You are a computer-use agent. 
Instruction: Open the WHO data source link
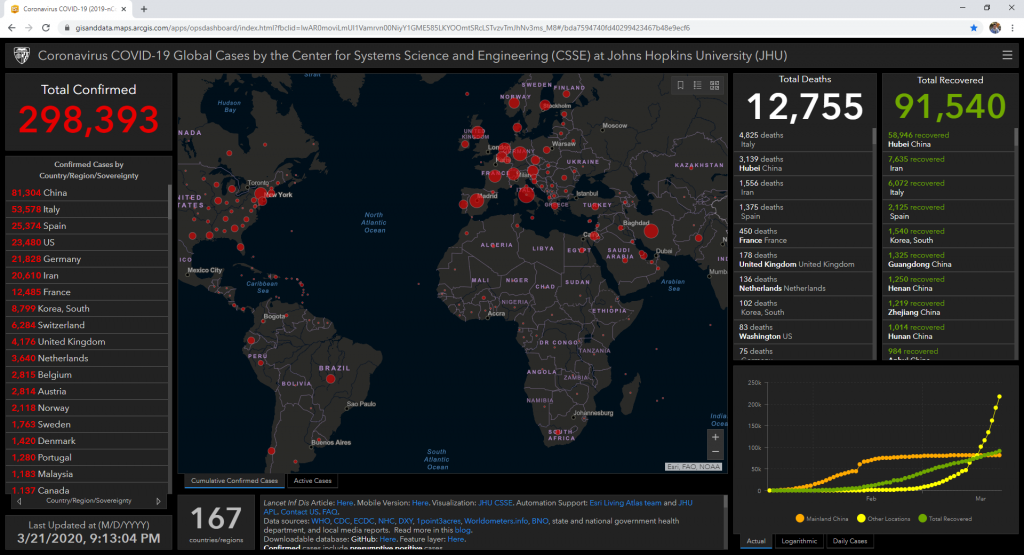pos(321,521)
